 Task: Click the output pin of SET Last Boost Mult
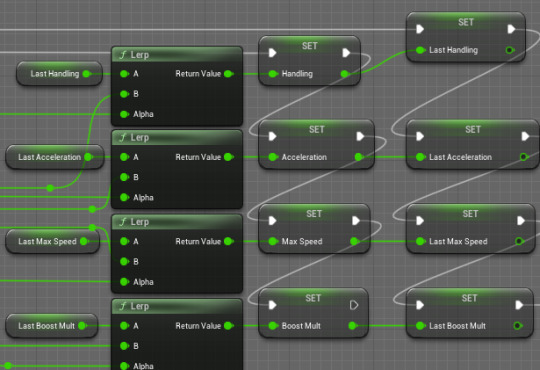click(517, 326)
